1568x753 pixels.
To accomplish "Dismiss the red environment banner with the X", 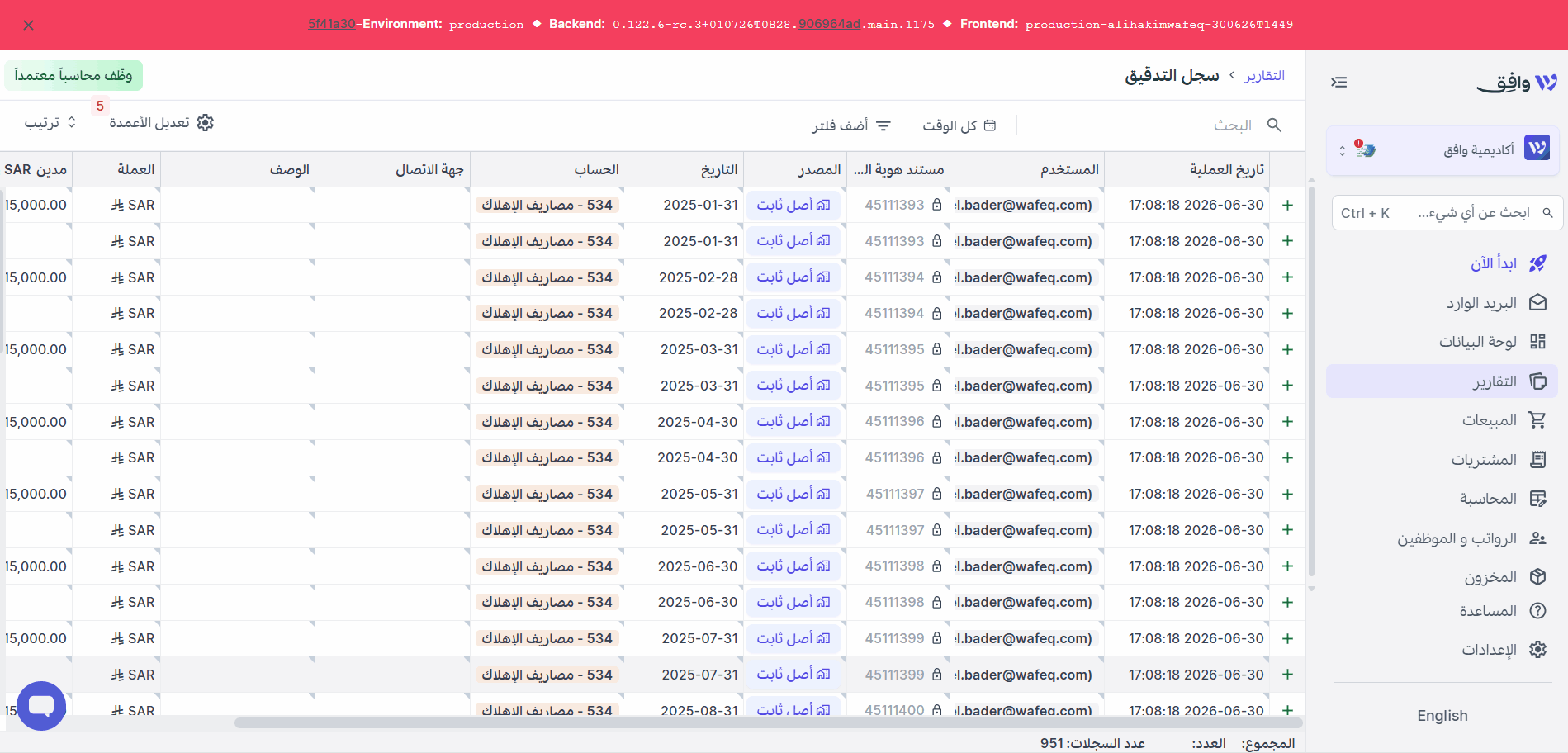I will 29,26.
